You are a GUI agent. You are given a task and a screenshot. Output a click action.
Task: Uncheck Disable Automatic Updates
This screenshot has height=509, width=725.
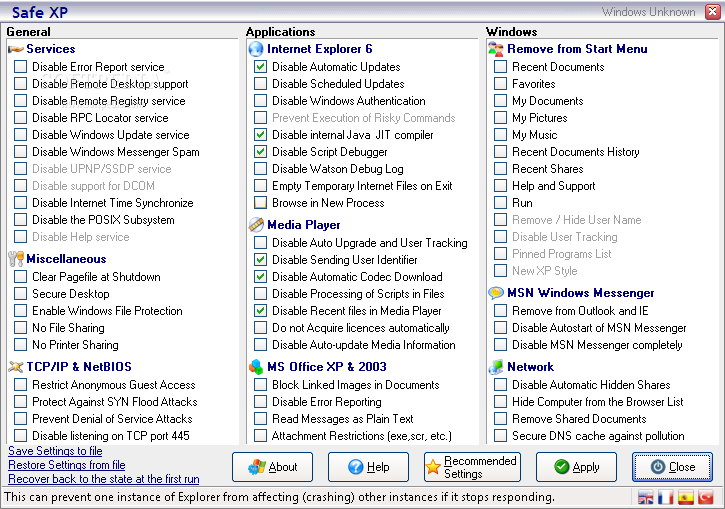tap(260, 67)
